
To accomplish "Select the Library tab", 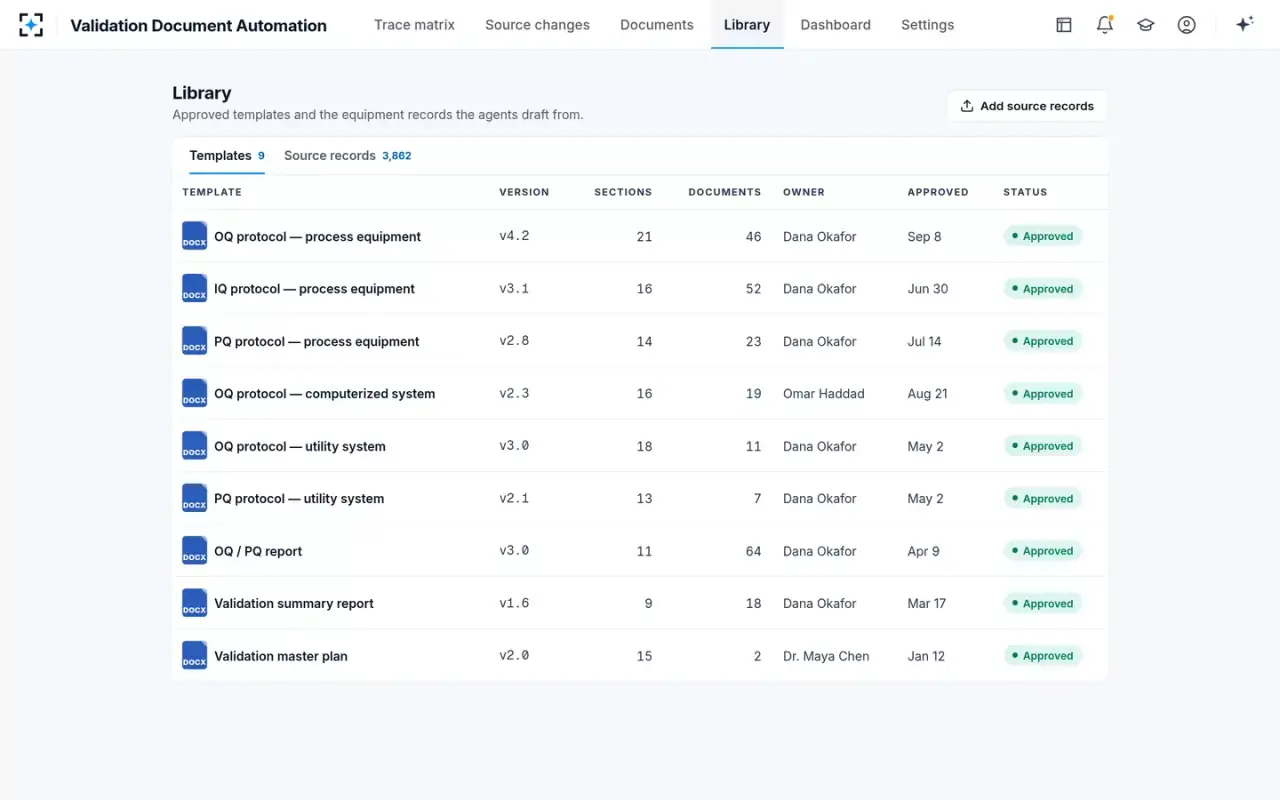I will pos(747,25).
